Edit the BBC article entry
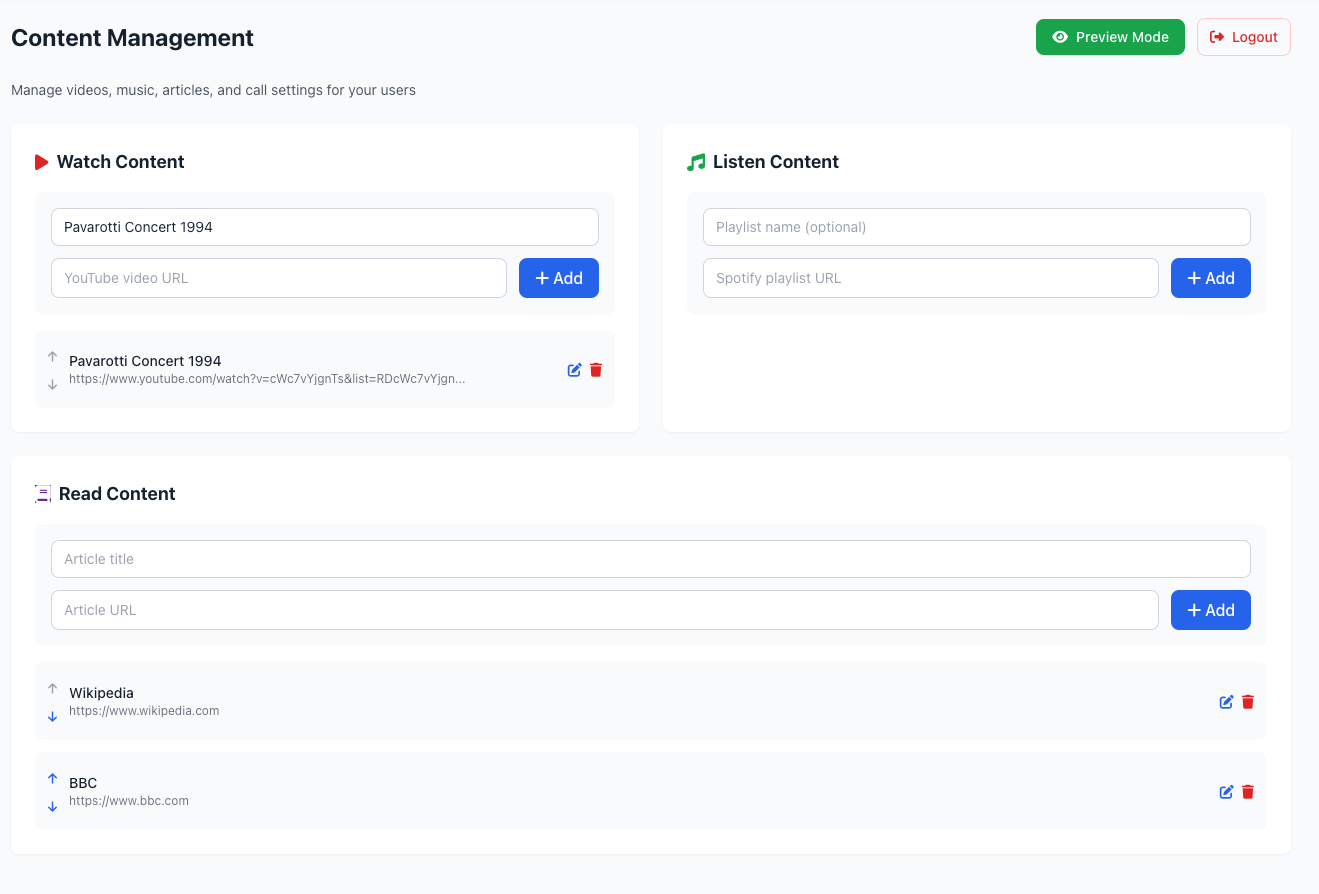This screenshot has height=894, width=1319. point(1226,792)
